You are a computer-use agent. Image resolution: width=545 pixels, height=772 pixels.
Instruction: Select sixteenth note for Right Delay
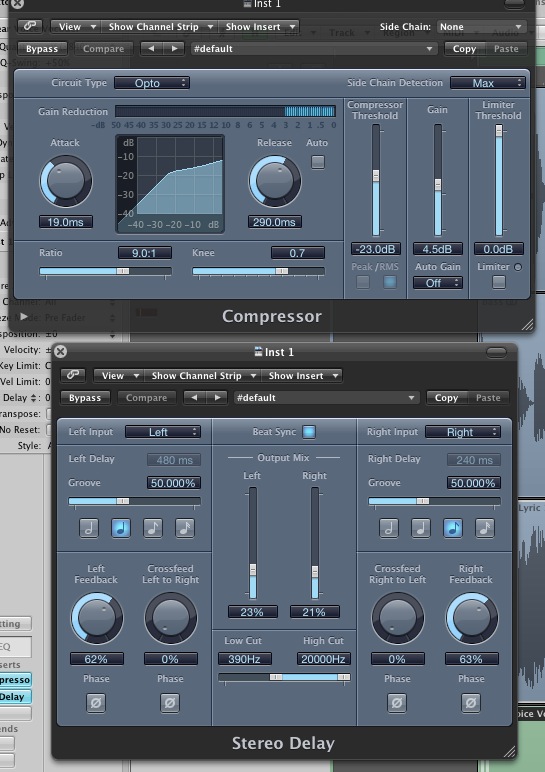pyautogui.click(x=485, y=528)
